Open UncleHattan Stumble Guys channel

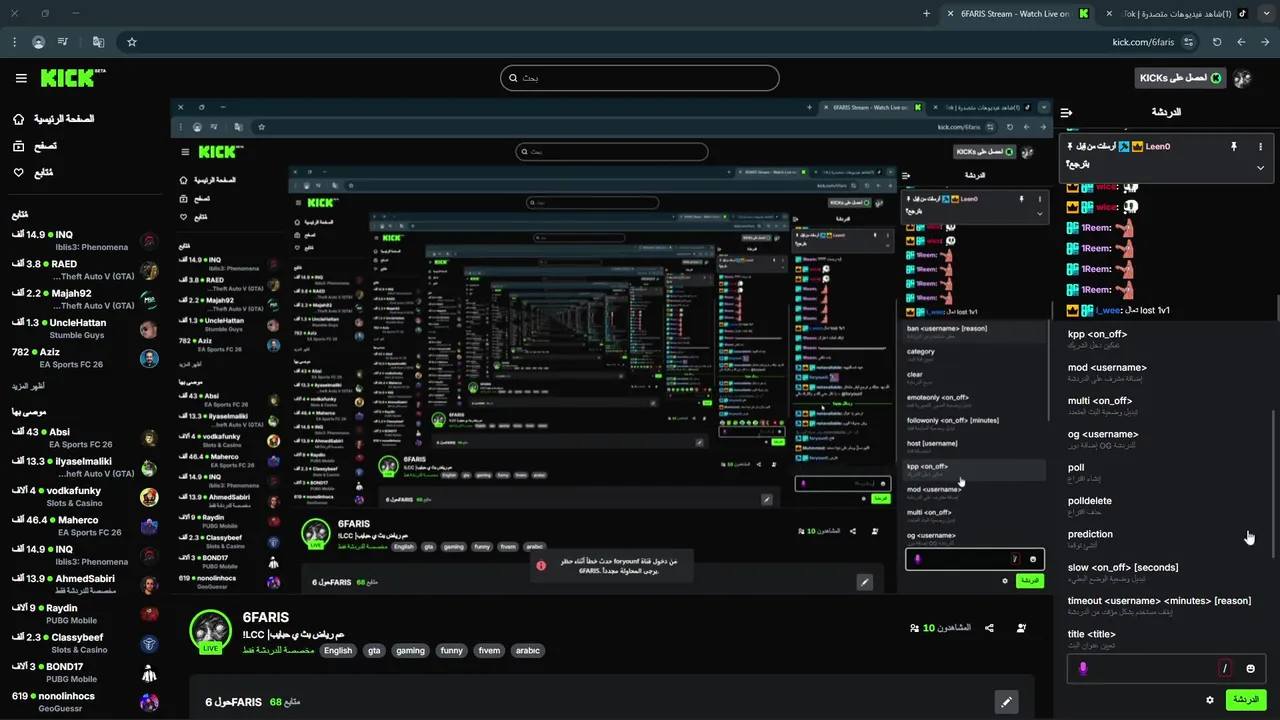(85, 329)
